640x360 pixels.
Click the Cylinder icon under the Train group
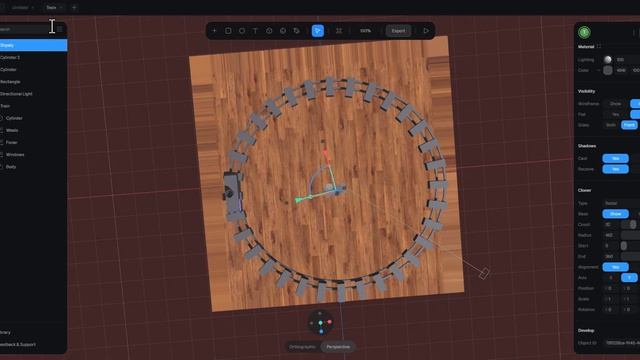1,118
